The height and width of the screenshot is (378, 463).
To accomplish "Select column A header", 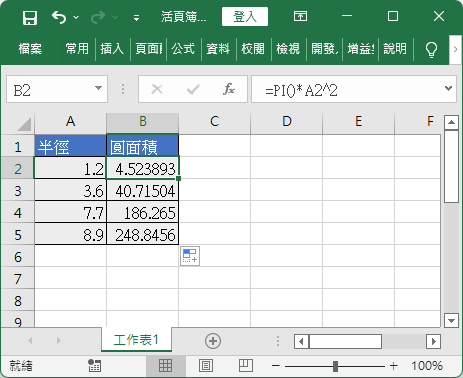I will pyautogui.click(x=70, y=122).
